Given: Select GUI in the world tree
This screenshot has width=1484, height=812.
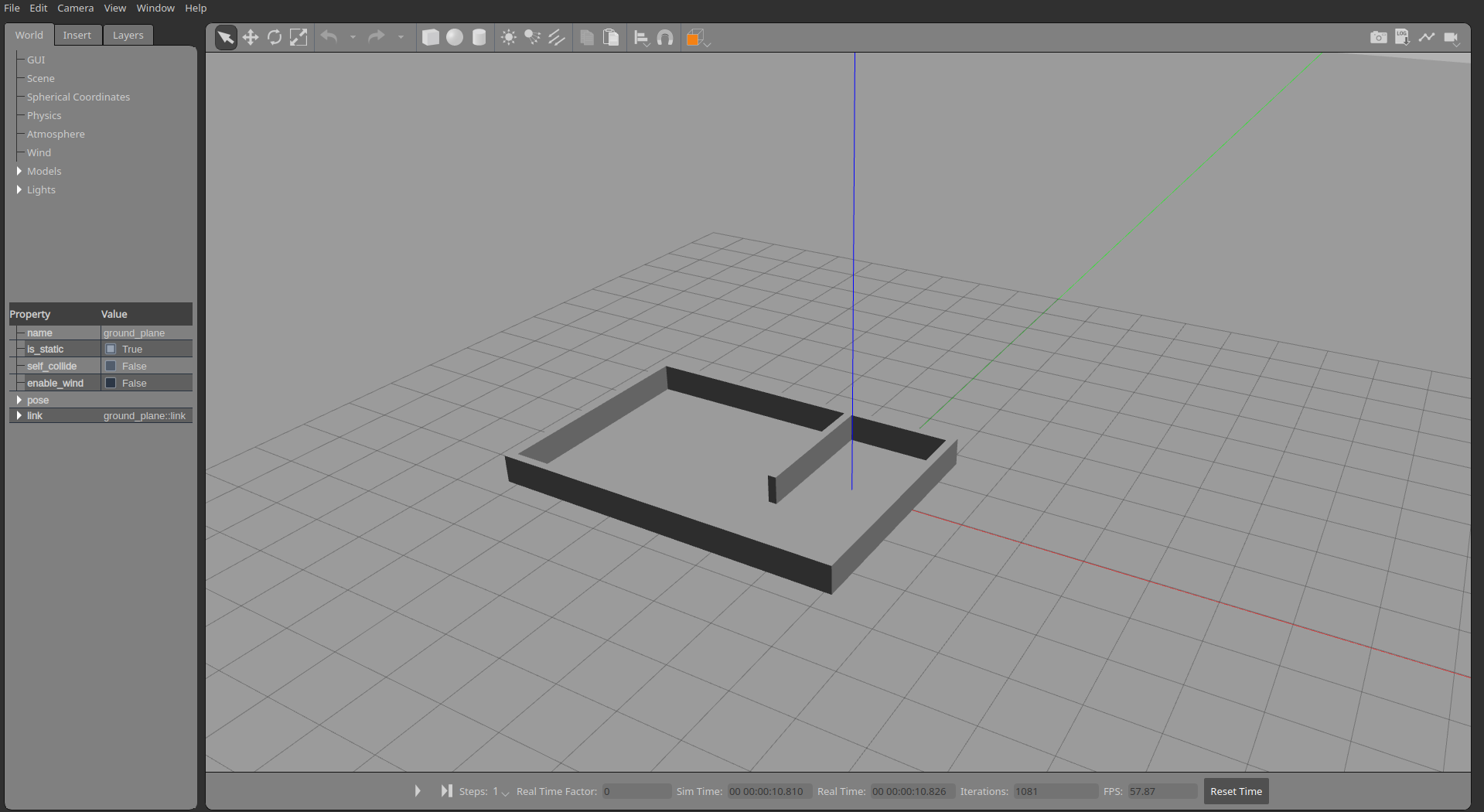Looking at the screenshot, I should [36, 60].
